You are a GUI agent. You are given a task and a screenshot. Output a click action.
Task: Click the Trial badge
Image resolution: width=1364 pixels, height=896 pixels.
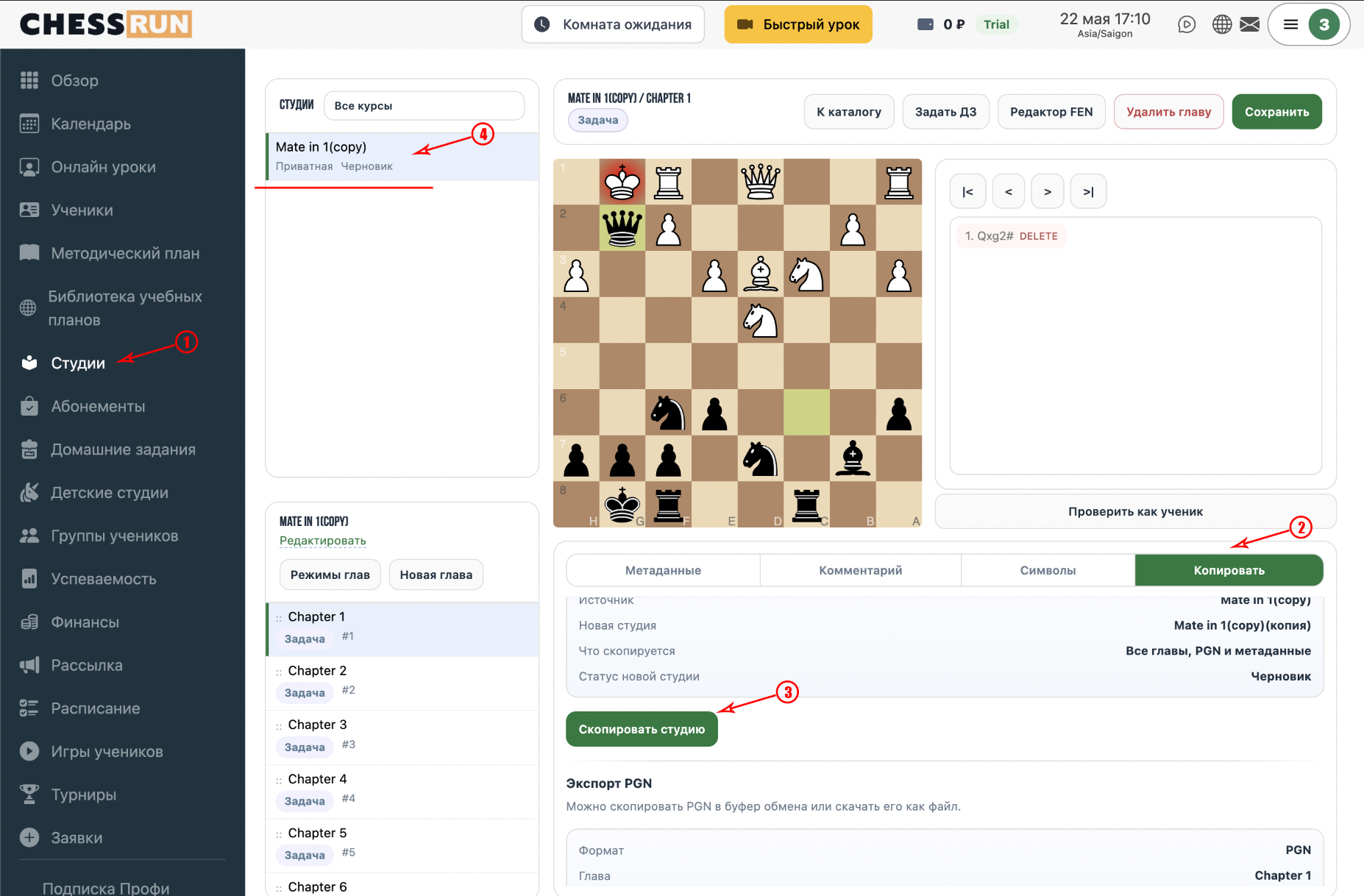996,24
